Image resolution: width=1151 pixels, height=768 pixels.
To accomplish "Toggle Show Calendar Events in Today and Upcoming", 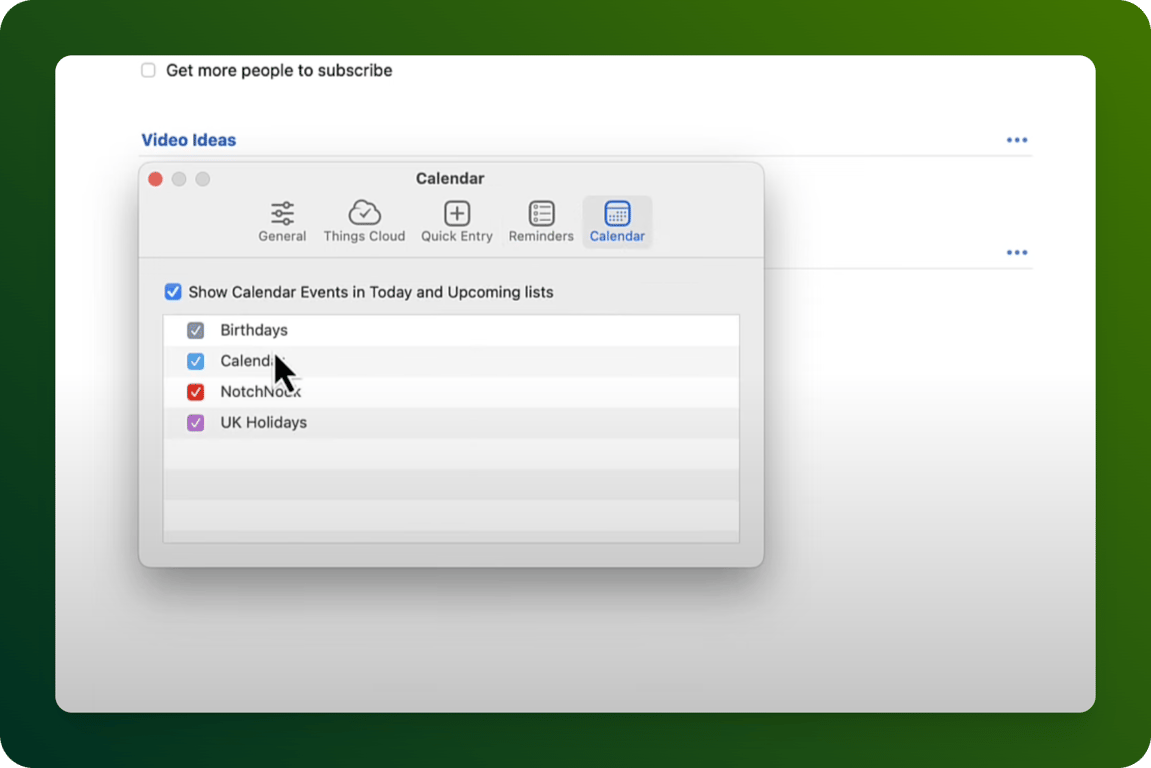I will tap(173, 291).
